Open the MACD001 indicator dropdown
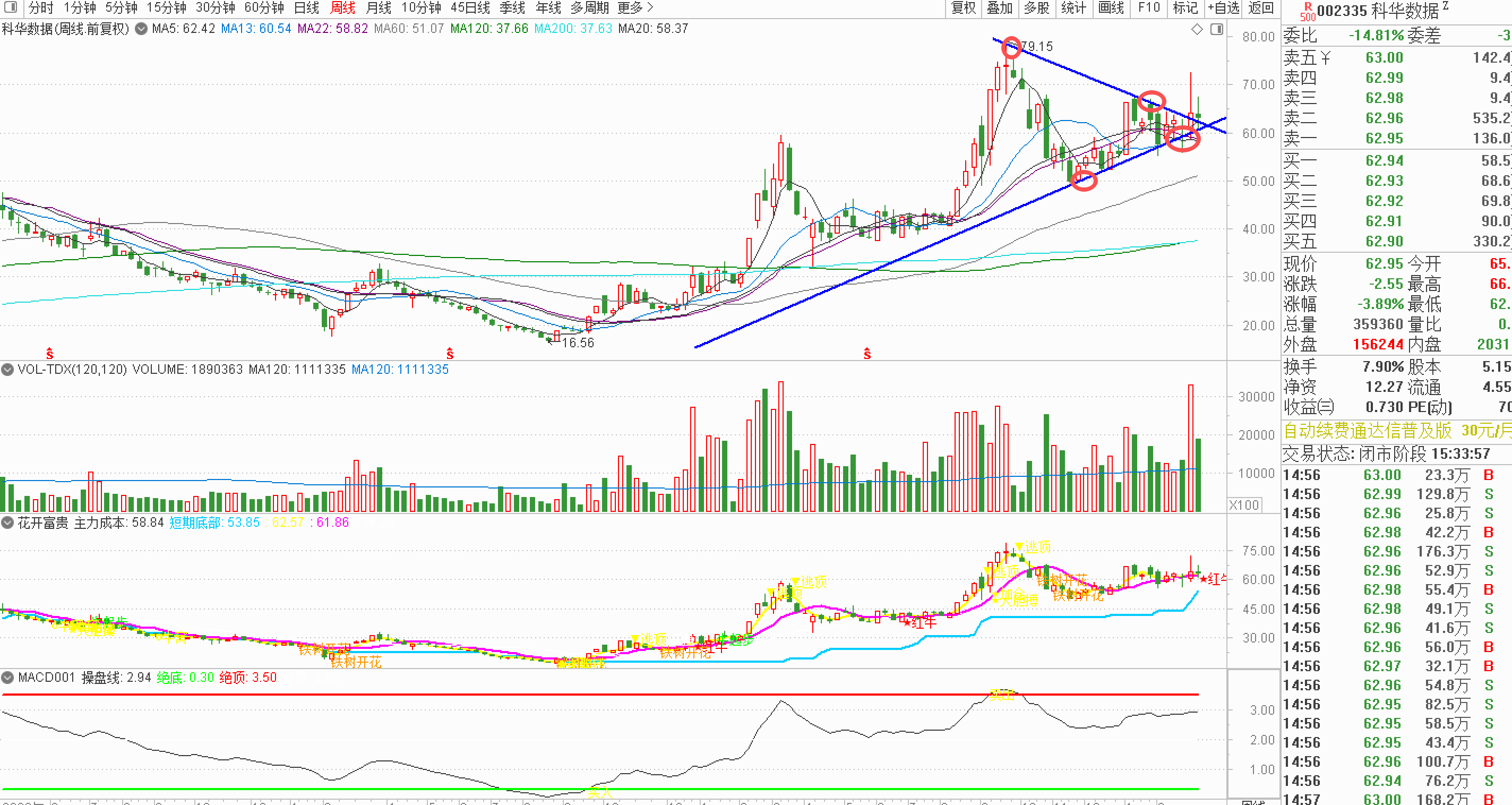 tap(7, 678)
